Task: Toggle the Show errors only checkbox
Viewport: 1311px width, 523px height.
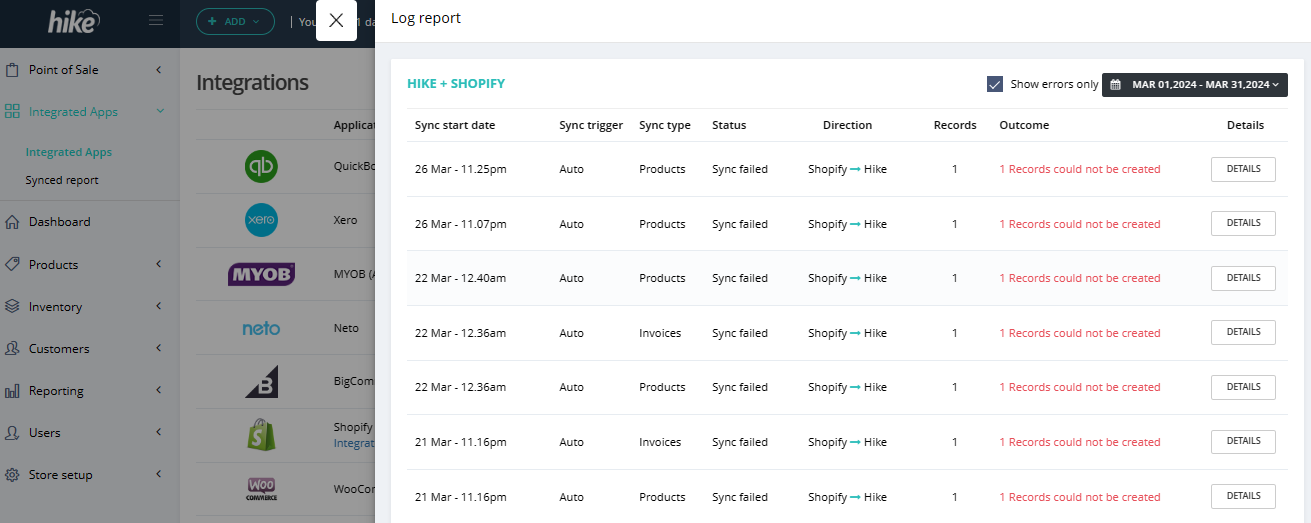Action: (x=994, y=84)
